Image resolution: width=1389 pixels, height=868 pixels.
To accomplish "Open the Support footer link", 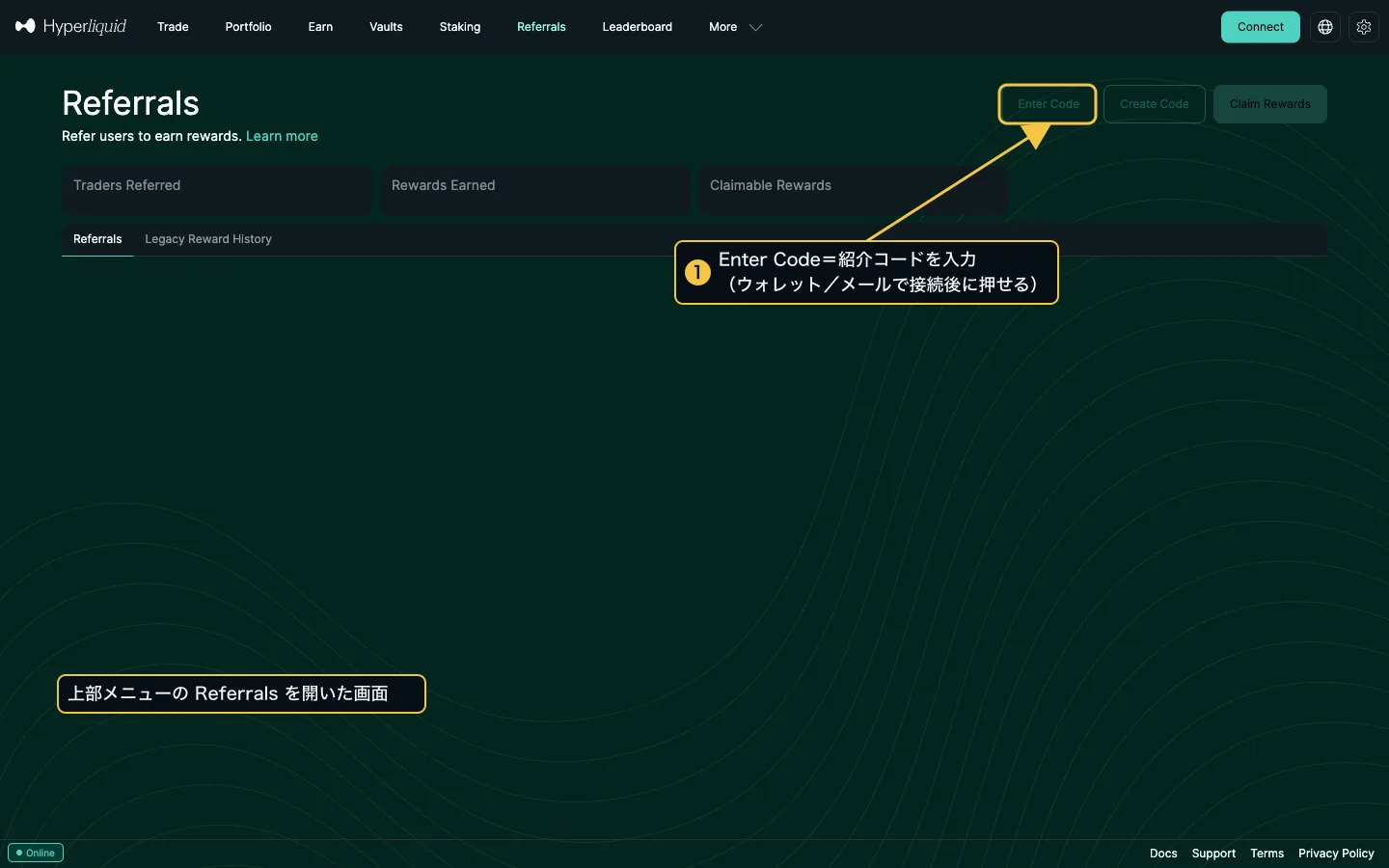I will point(1213,854).
